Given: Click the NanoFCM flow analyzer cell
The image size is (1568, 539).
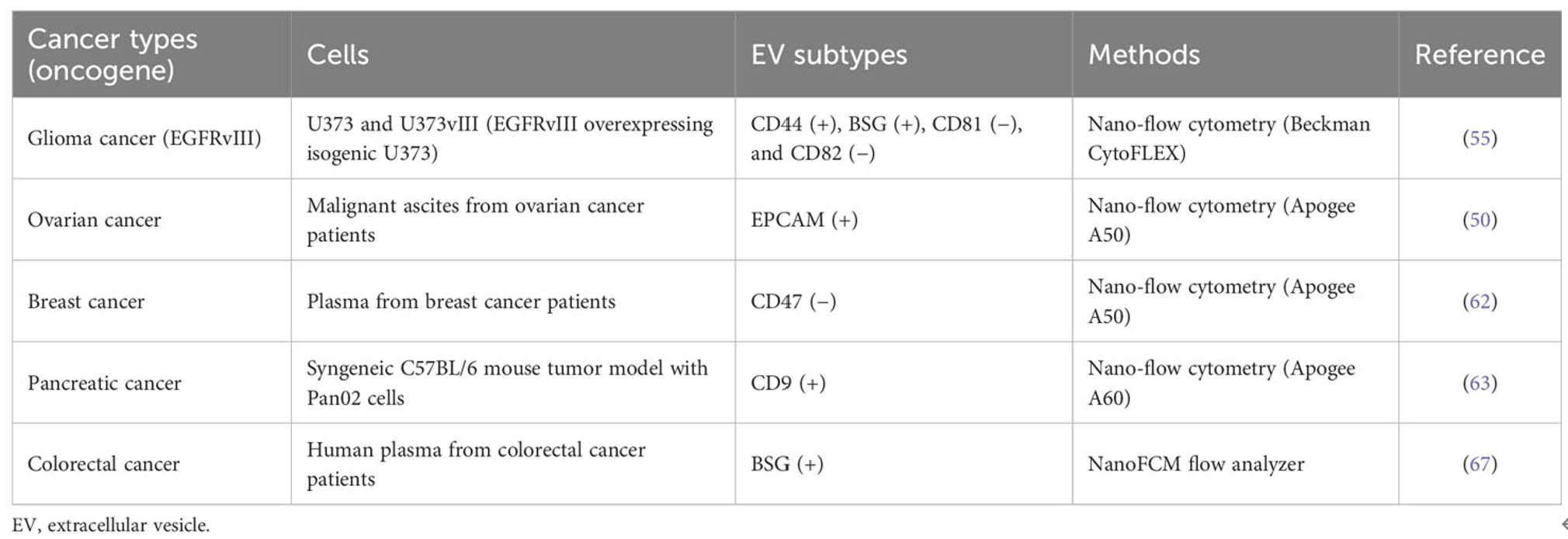Looking at the screenshot, I should (1195, 464).
